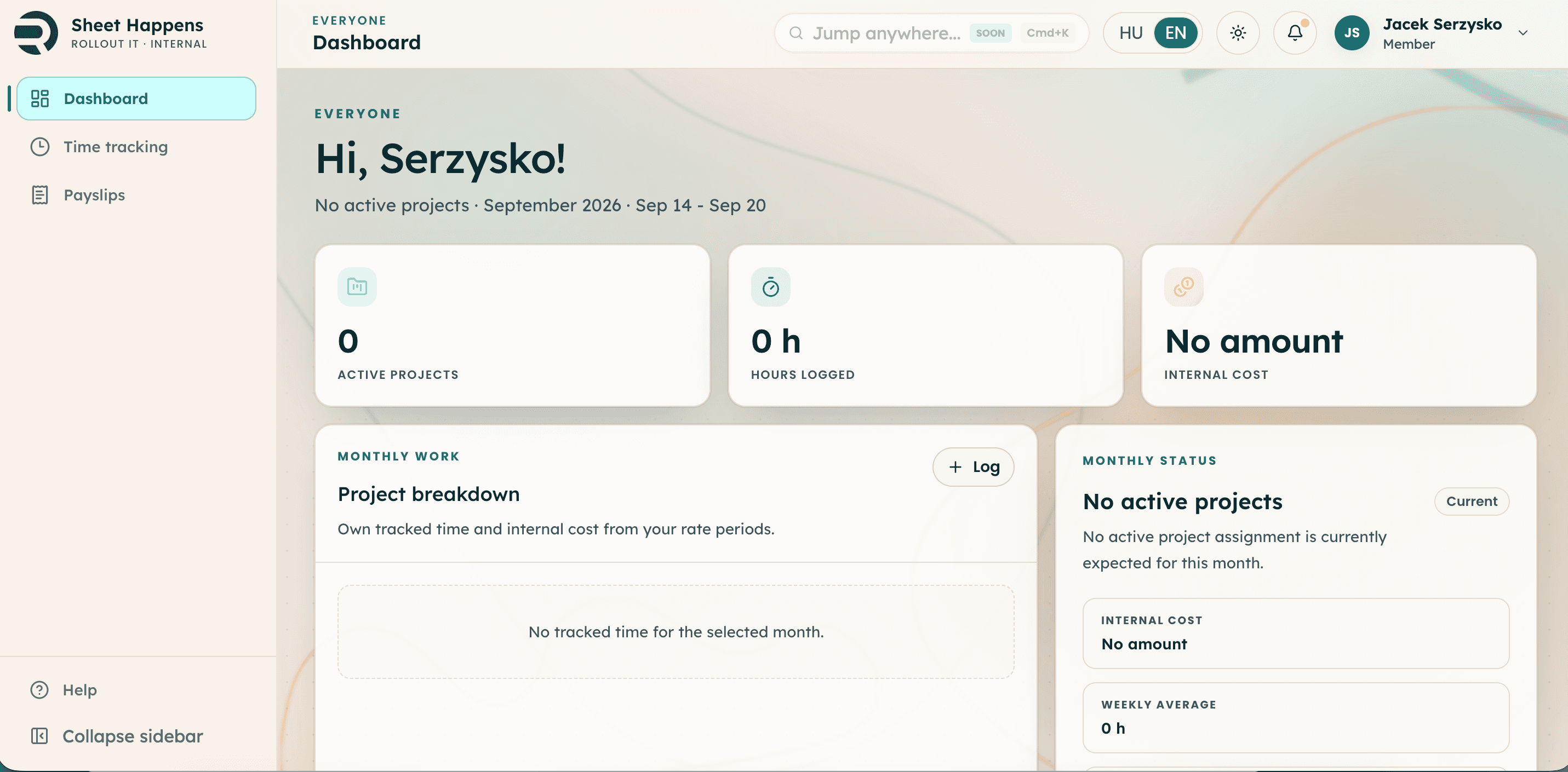Click the 'Project breakdown' title
1568x772 pixels.
tap(428, 493)
